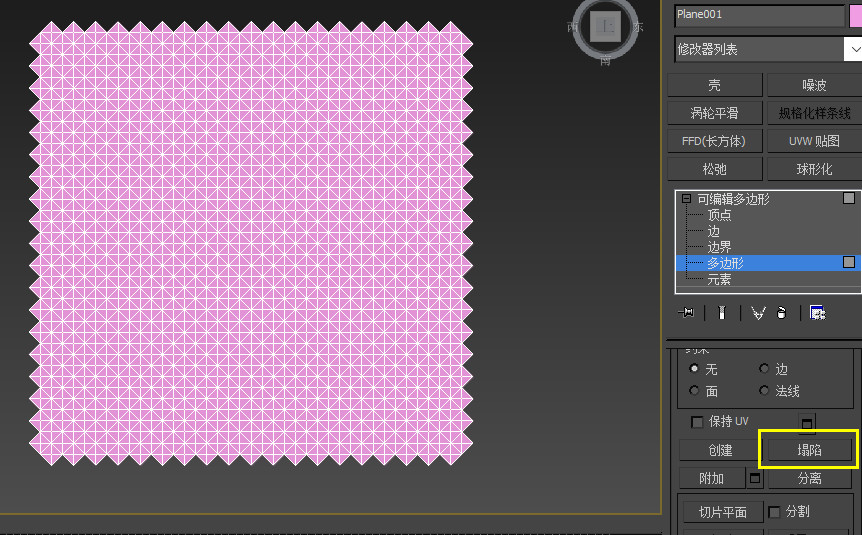Click the 涡轮平滑 modifier button
Image resolution: width=862 pixels, height=535 pixels.
tap(715, 113)
